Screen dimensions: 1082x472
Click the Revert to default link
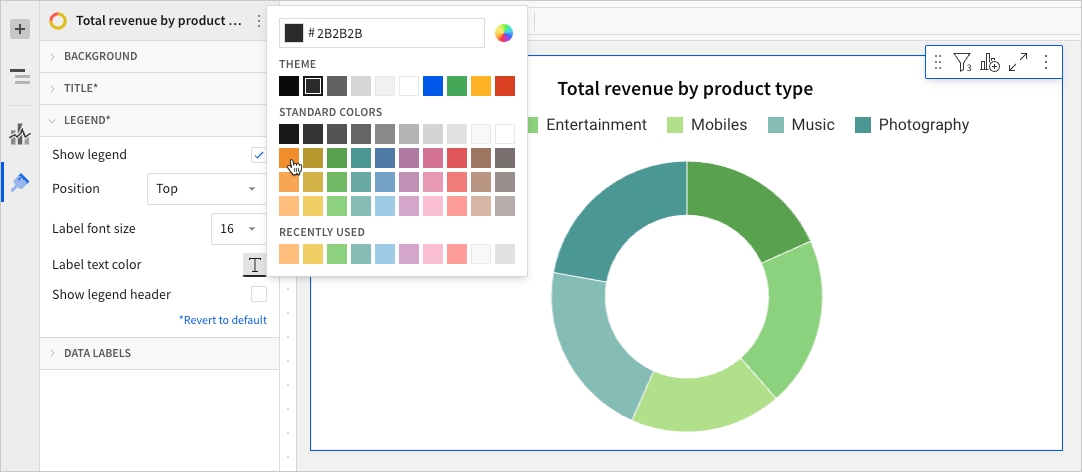point(223,320)
